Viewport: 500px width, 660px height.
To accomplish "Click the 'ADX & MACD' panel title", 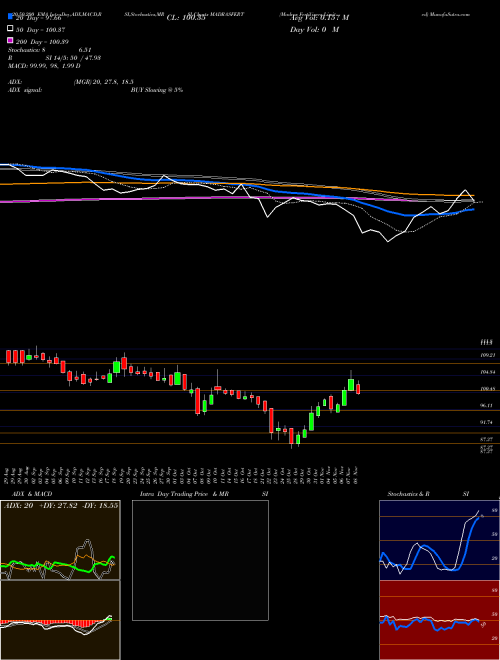I will pyautogui.click(x=32, y=494).
